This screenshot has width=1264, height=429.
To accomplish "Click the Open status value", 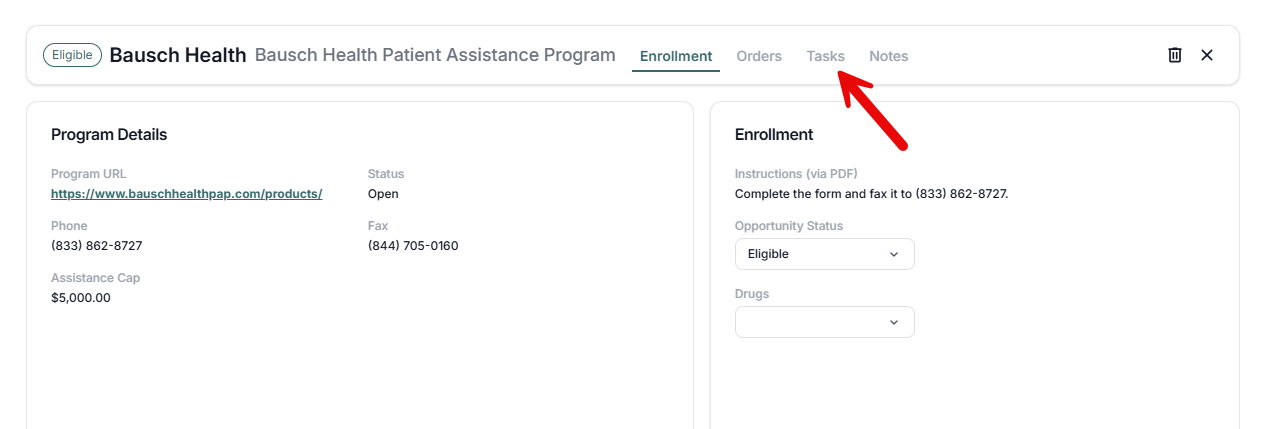I will pos(383,194).
